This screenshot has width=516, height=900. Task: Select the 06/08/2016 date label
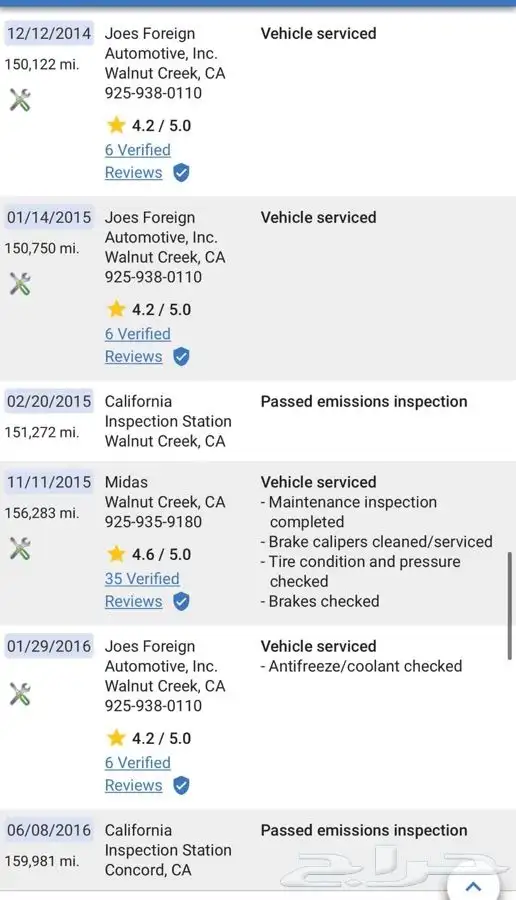click(x=49, y=830)
